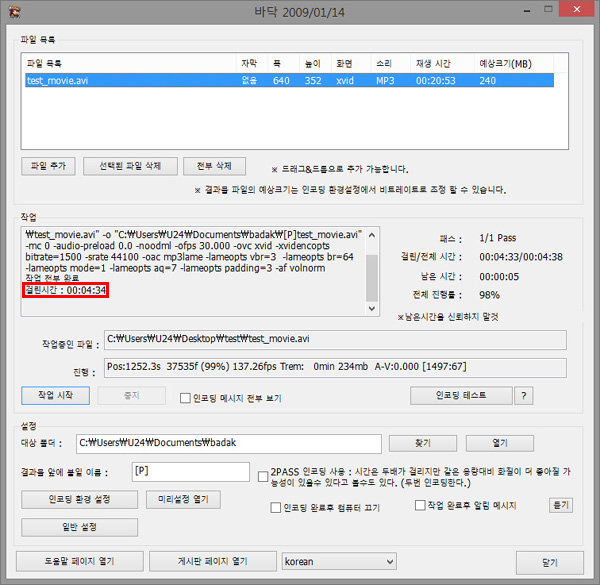Viewport: 600px width, 585px height.
Task: Start encoding with 작업 시작 button
Action: coord(55,395)
